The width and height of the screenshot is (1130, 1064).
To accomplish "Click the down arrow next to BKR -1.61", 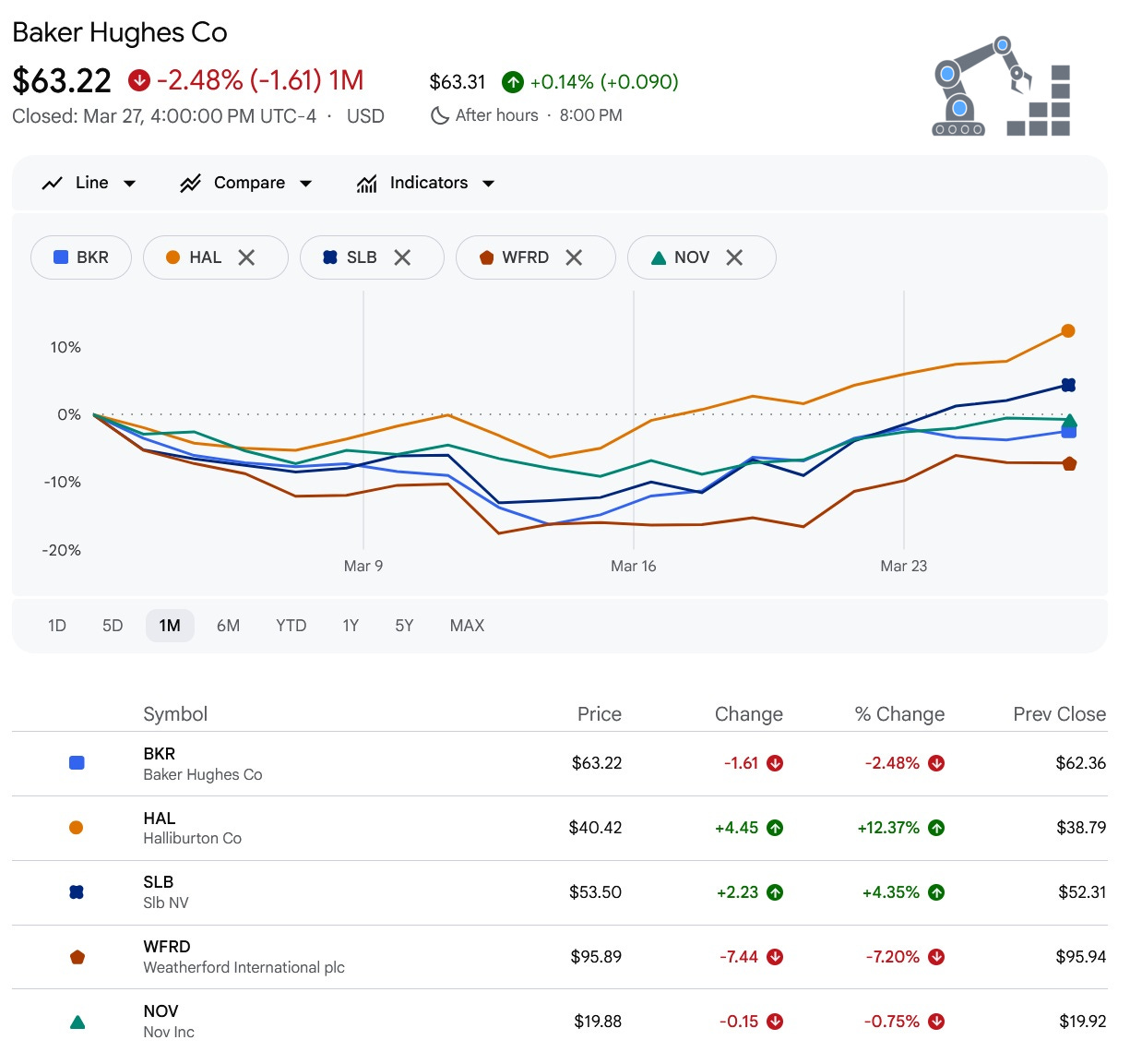I will [x=775, y=763].
